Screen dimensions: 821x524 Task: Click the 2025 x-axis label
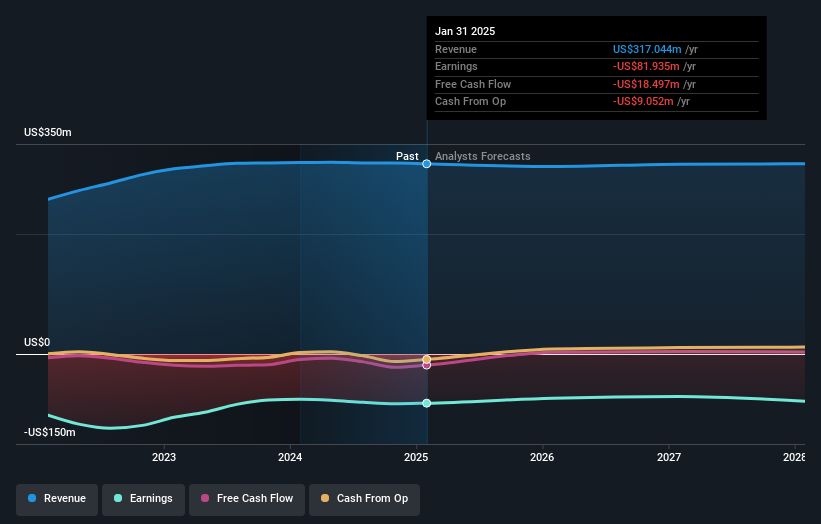click(x=416, y=457)
